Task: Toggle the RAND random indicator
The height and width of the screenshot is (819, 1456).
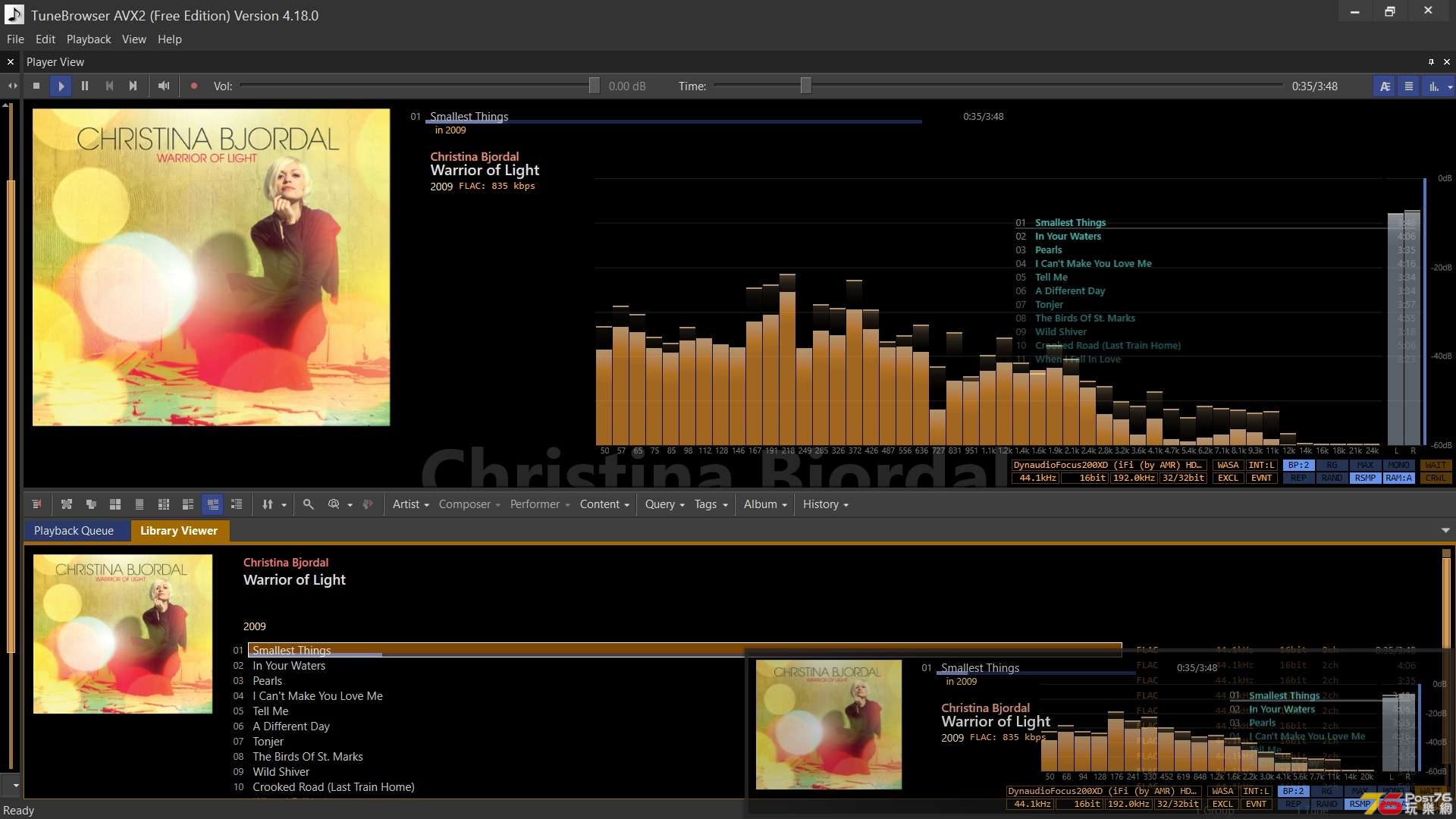Action: tap(1332, 479)
